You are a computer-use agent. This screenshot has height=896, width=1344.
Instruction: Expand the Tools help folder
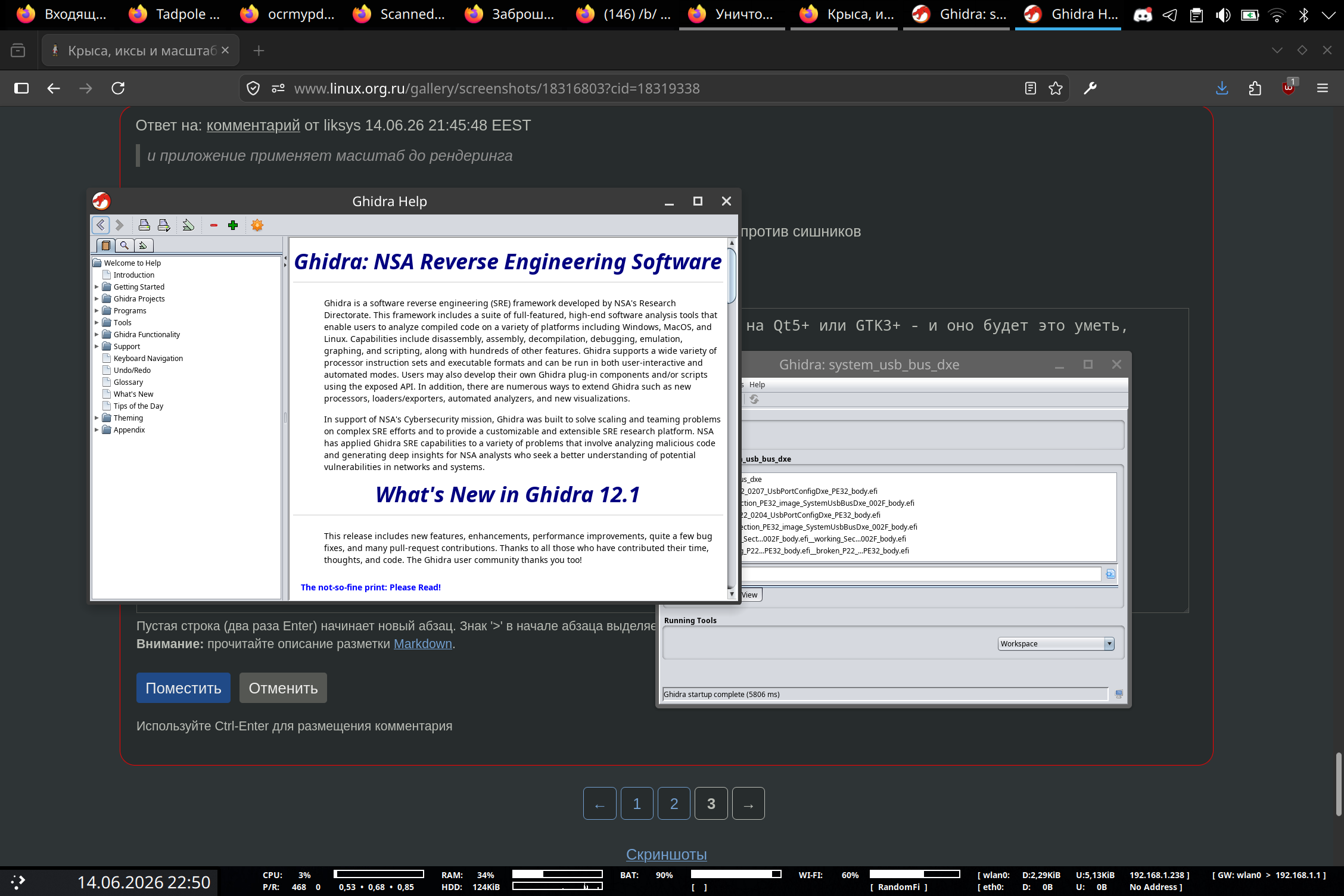coord(97,323)
